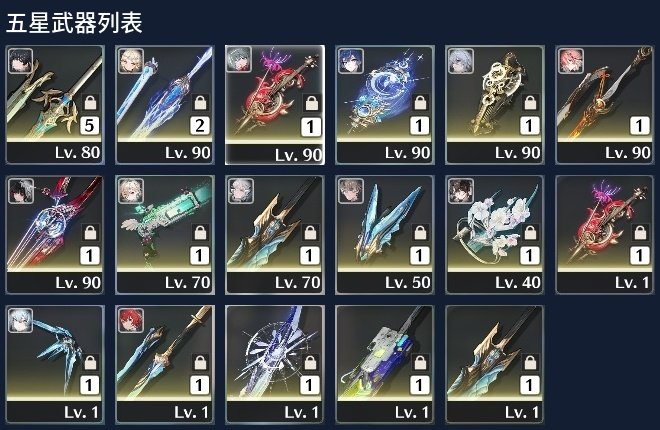Click the red-haired character portrait in bottom row
This screenshot has width=660, height=430.
tap(131, 320)
